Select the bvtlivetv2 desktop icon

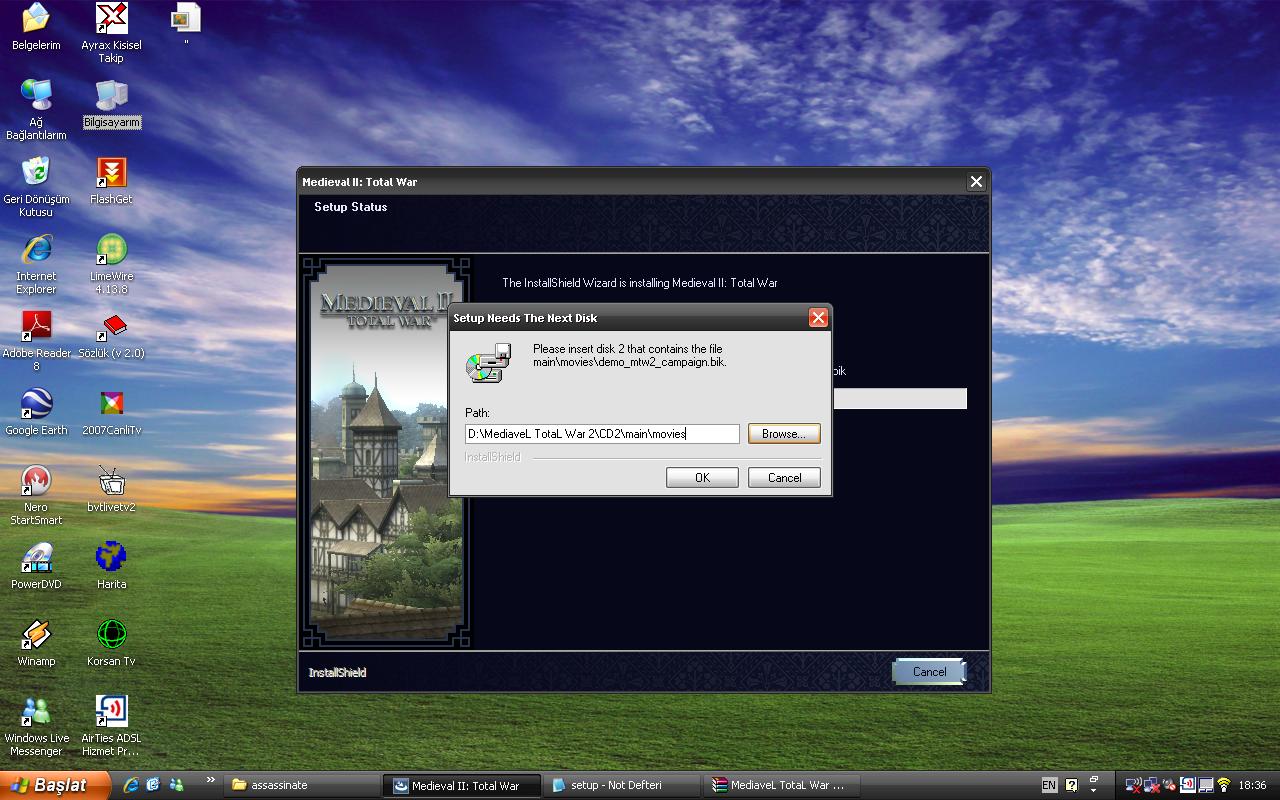pos(111,489)
